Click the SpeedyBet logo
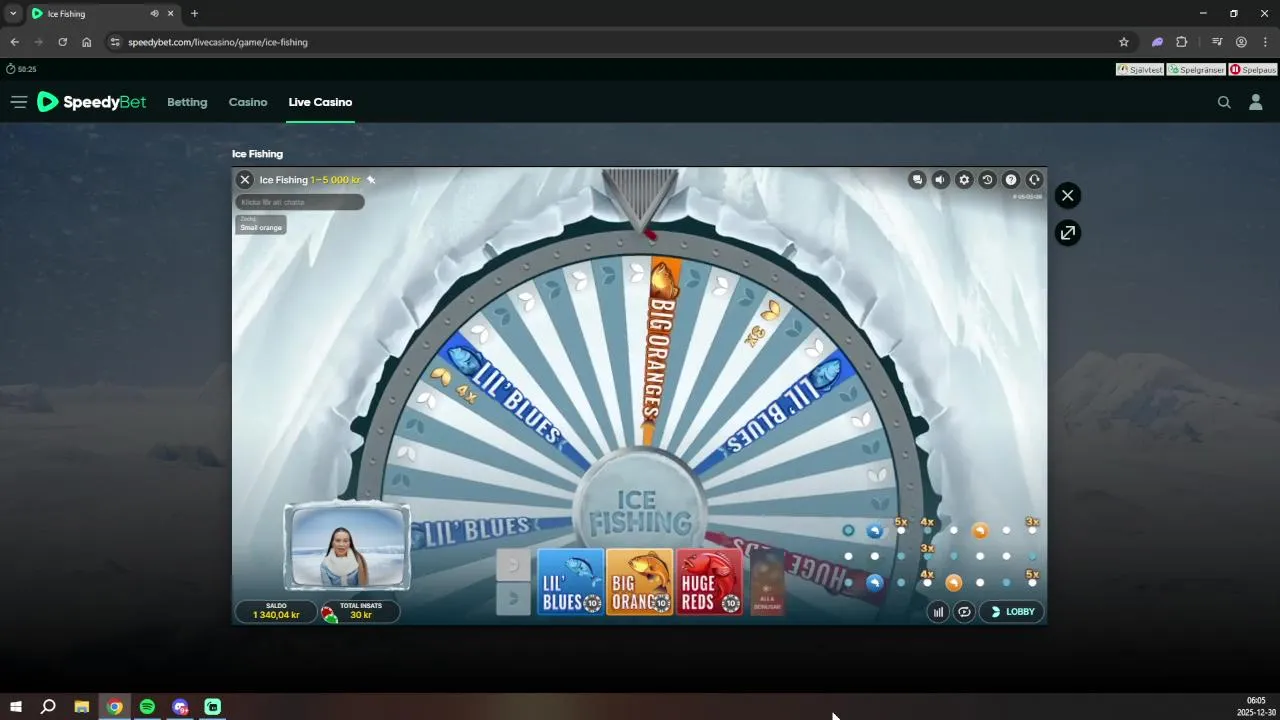 (92, 102)
